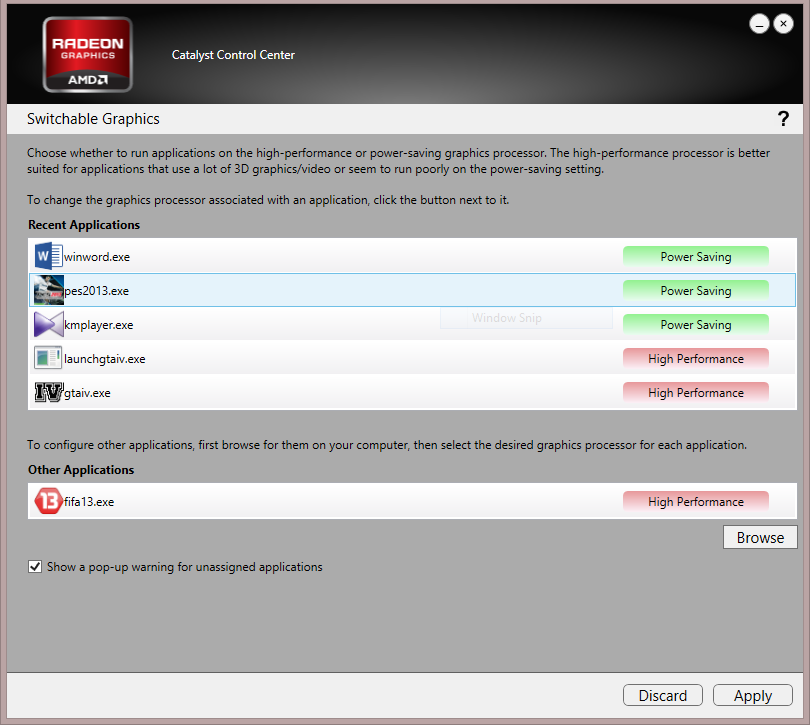The image size is (810, 725).
Task: Click the launchgtaiv.exe application icon
Action: point(48,358)
